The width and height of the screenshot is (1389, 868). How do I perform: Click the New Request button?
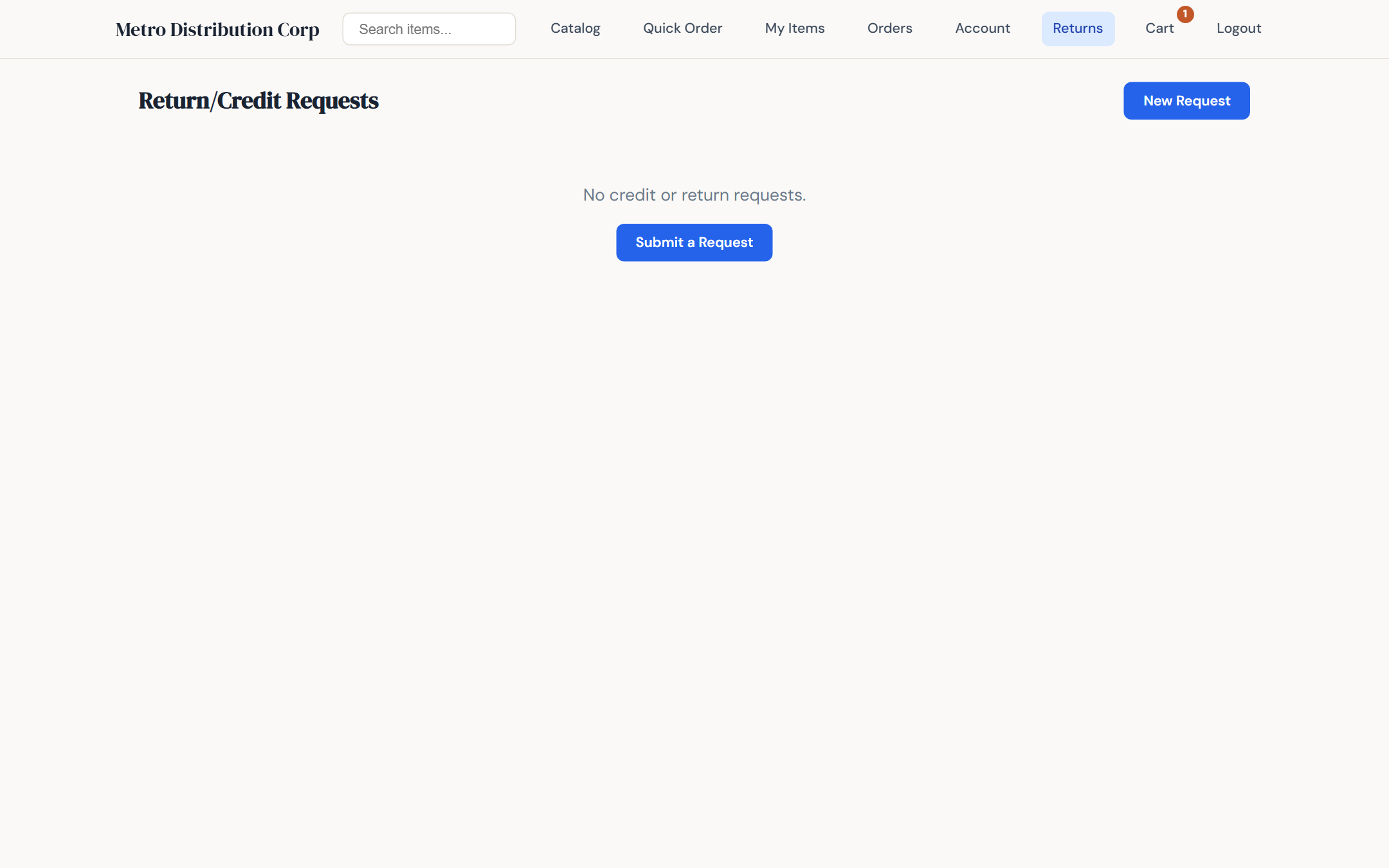click(x=1186, y=100)
